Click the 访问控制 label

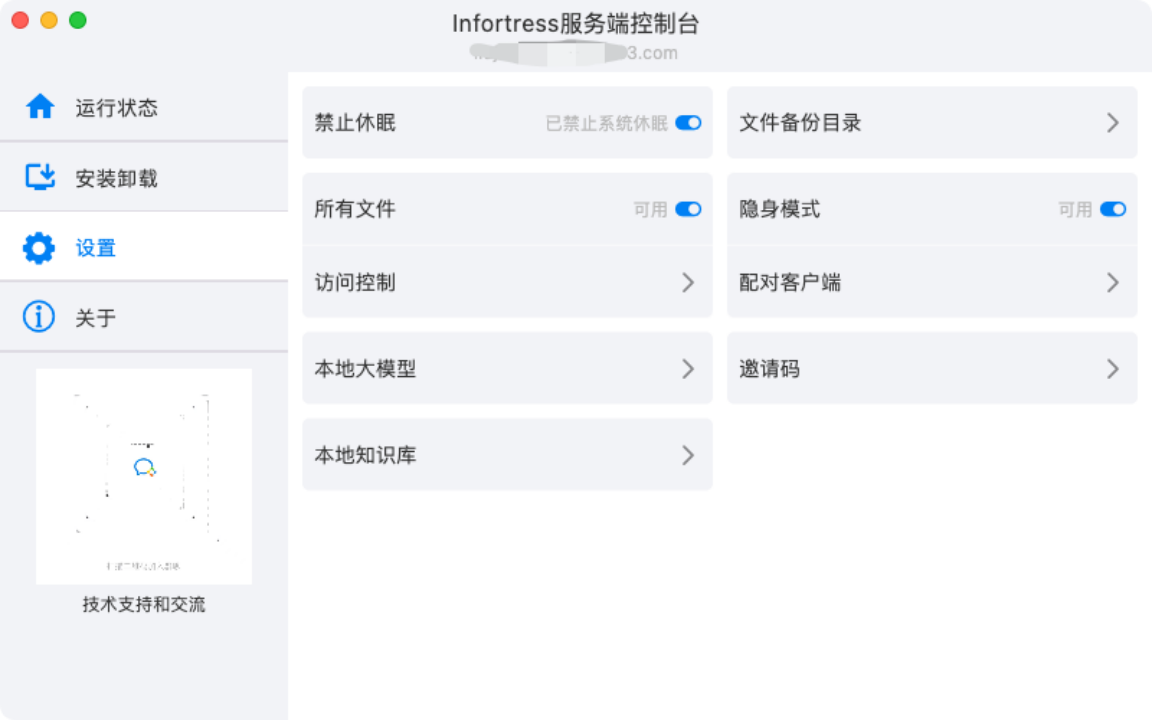pos(355,282)
